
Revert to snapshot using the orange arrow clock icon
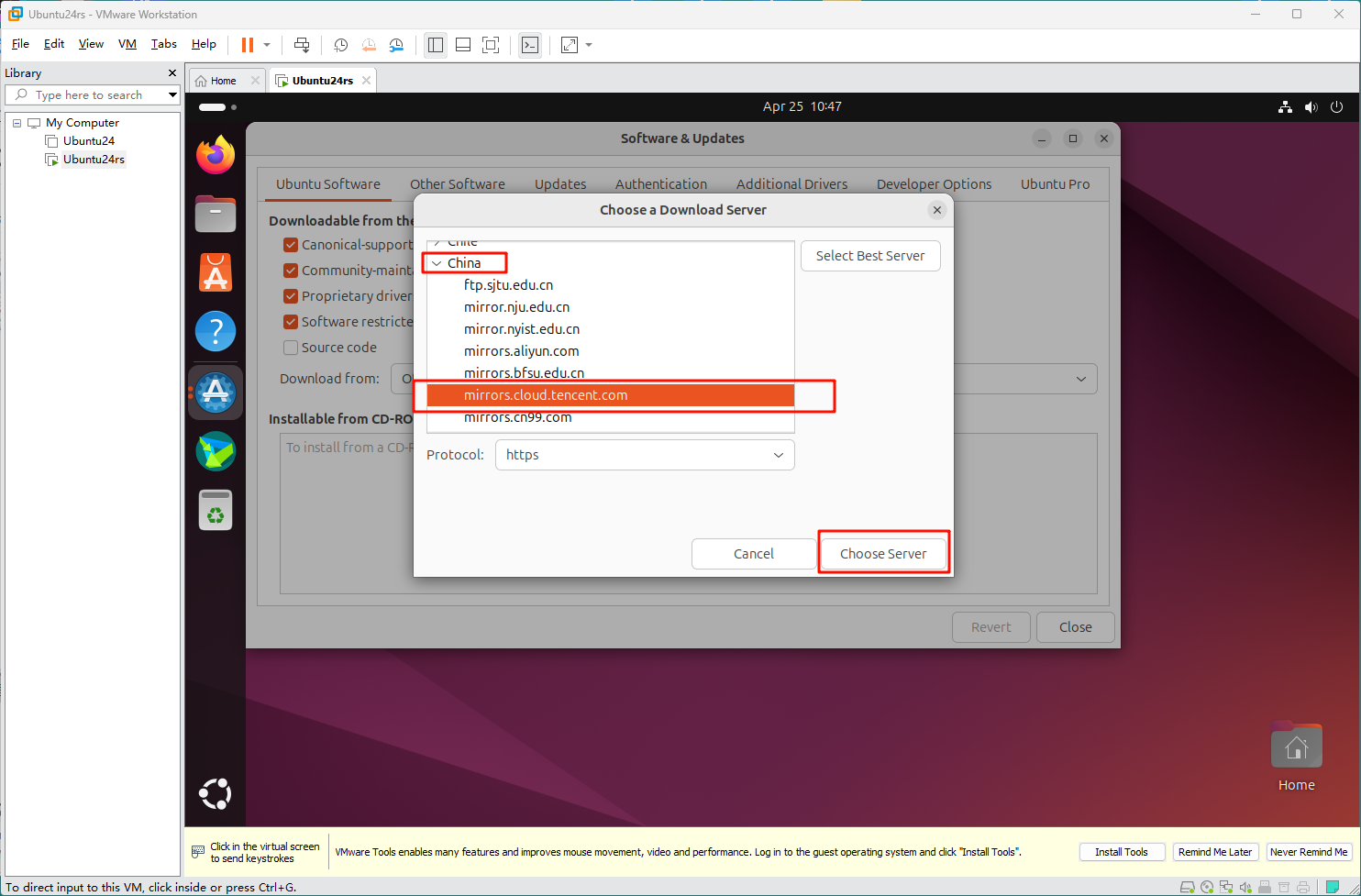(369, 44)
